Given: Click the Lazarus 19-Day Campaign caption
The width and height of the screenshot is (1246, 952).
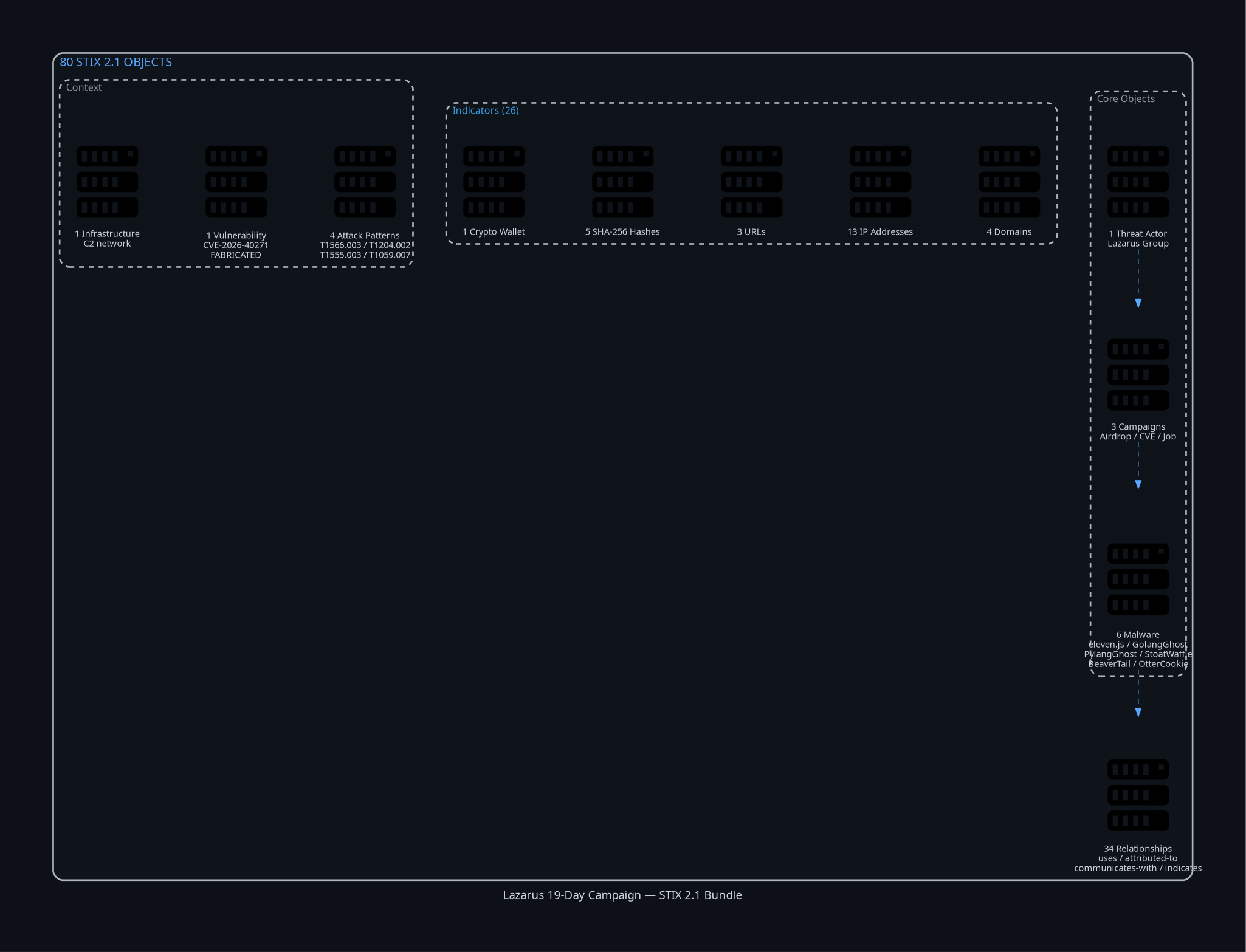Looking at the screenshot, I should click(622, 895).
